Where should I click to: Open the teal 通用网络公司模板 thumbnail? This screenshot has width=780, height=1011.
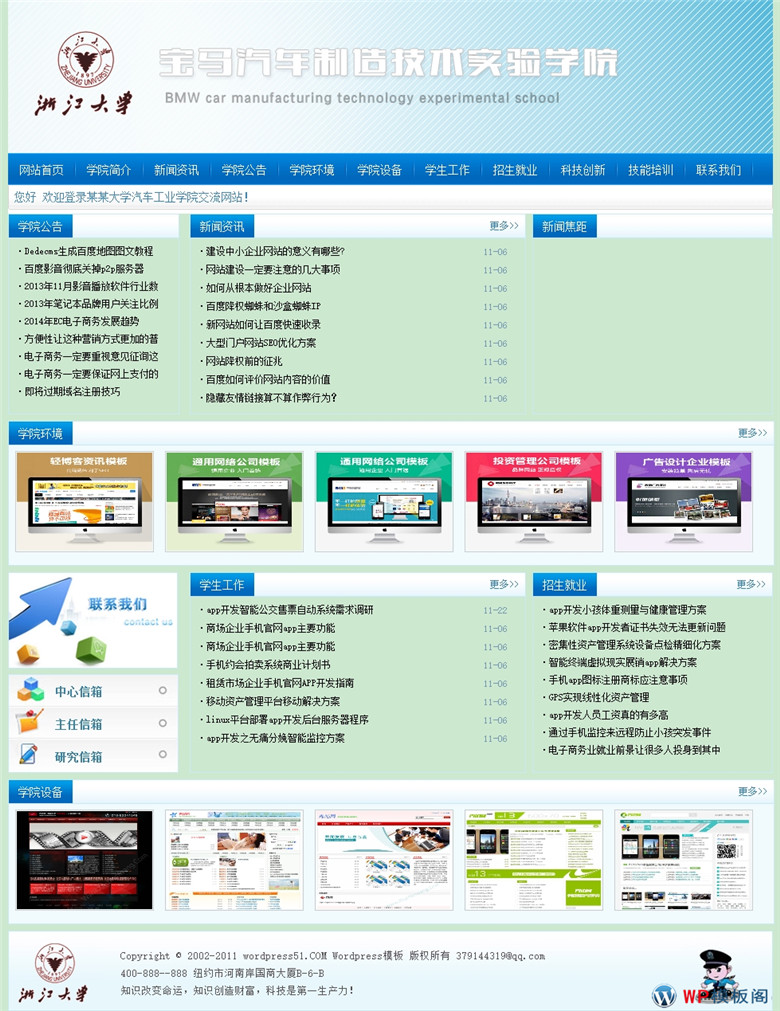pos(384,502)
